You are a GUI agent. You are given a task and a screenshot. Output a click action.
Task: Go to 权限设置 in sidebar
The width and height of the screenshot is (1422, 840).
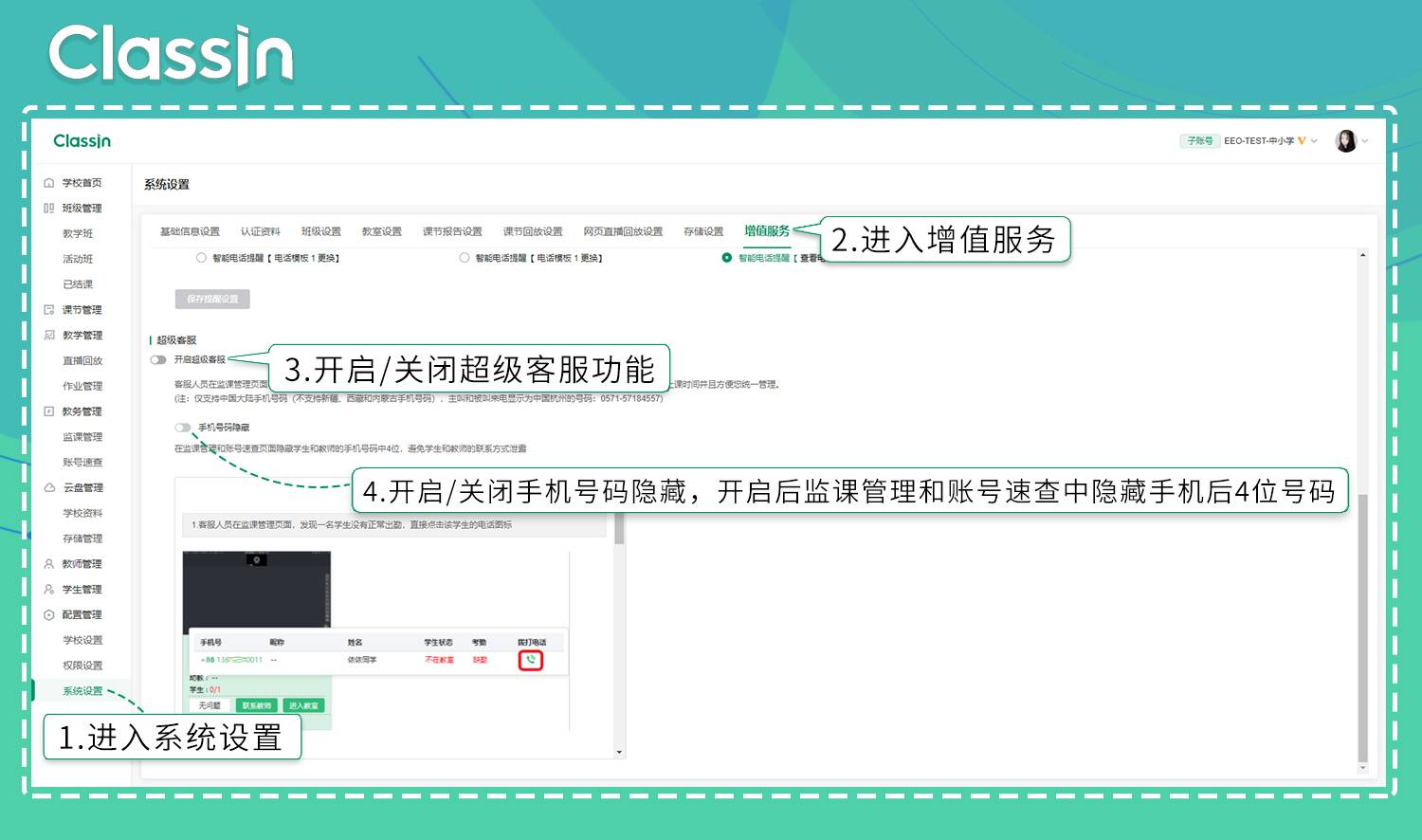click(x=82, y=666)
